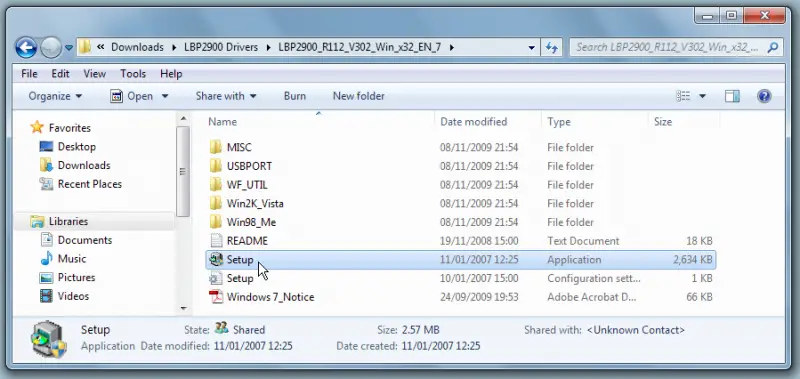Expand the address bar history dropdown
This screenshot has width=800, height=379.
pos(531,47)
